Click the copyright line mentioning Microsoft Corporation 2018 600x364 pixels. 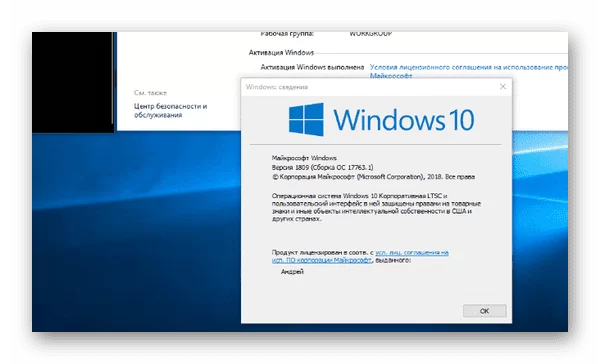[373, 176]
